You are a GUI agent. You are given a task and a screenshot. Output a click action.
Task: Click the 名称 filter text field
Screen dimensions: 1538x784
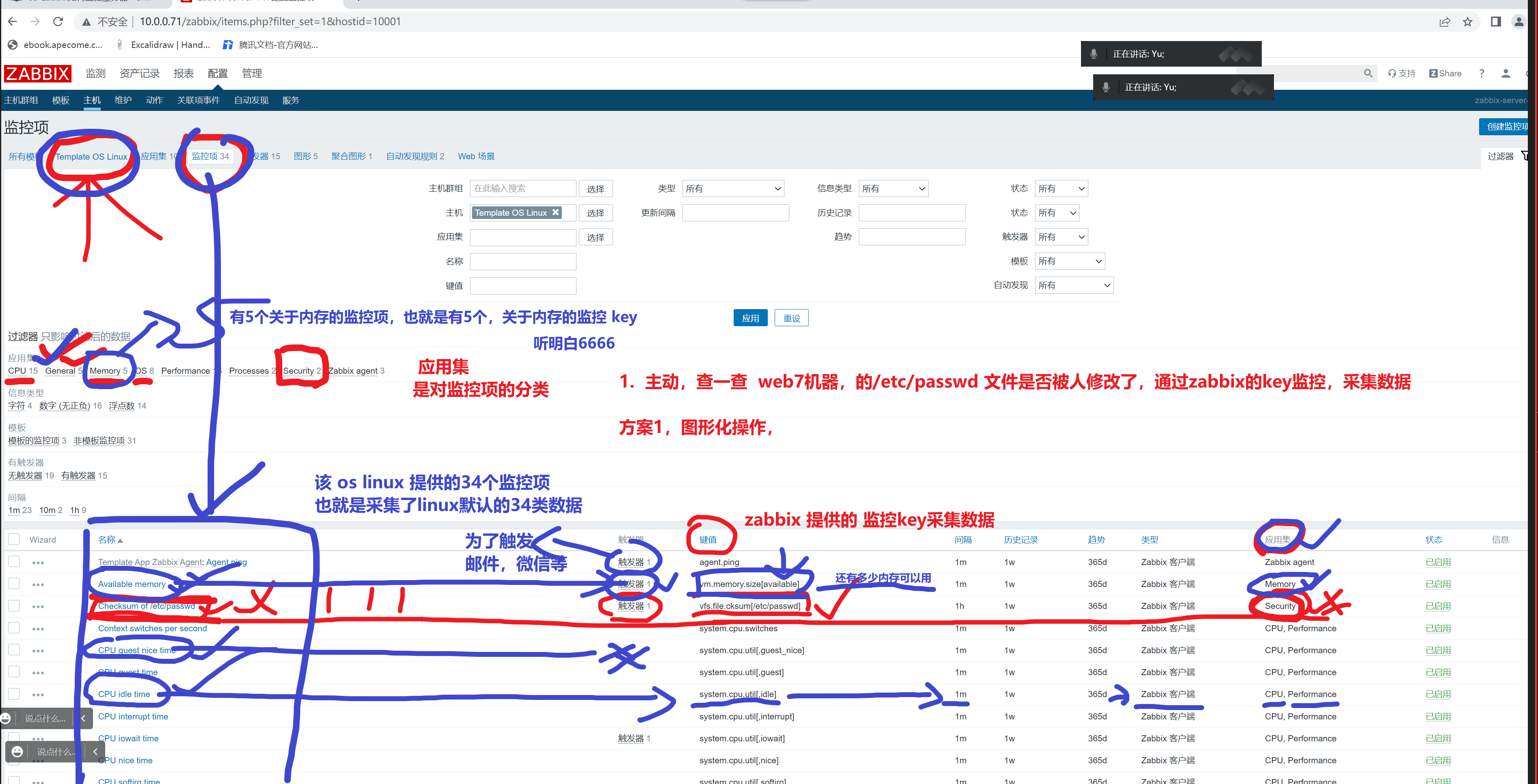pyautogui.click(x=522, y=261)
